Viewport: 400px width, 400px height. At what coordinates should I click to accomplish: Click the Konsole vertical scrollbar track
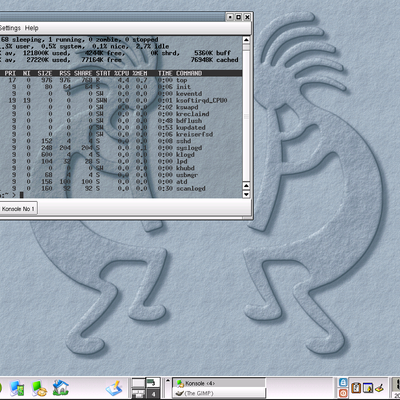[x=246, y=113]
